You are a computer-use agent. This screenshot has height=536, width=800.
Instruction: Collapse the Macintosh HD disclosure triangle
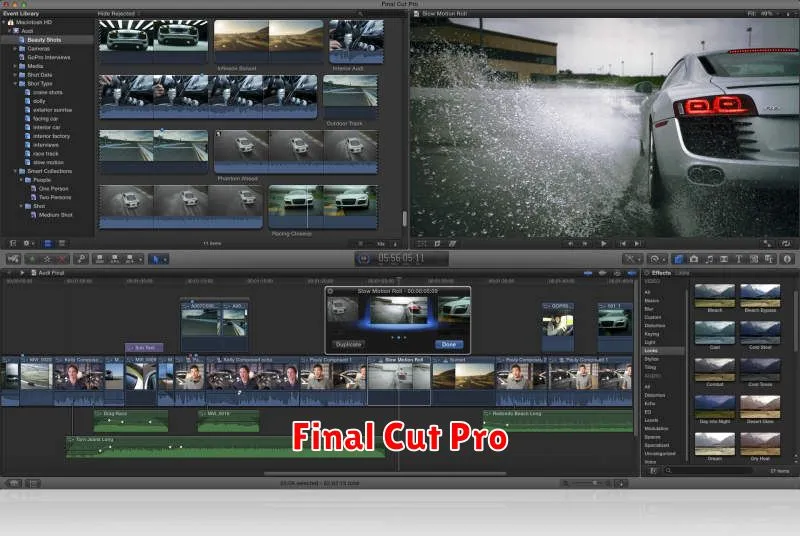pyautogui.click(x=4, y=22)
